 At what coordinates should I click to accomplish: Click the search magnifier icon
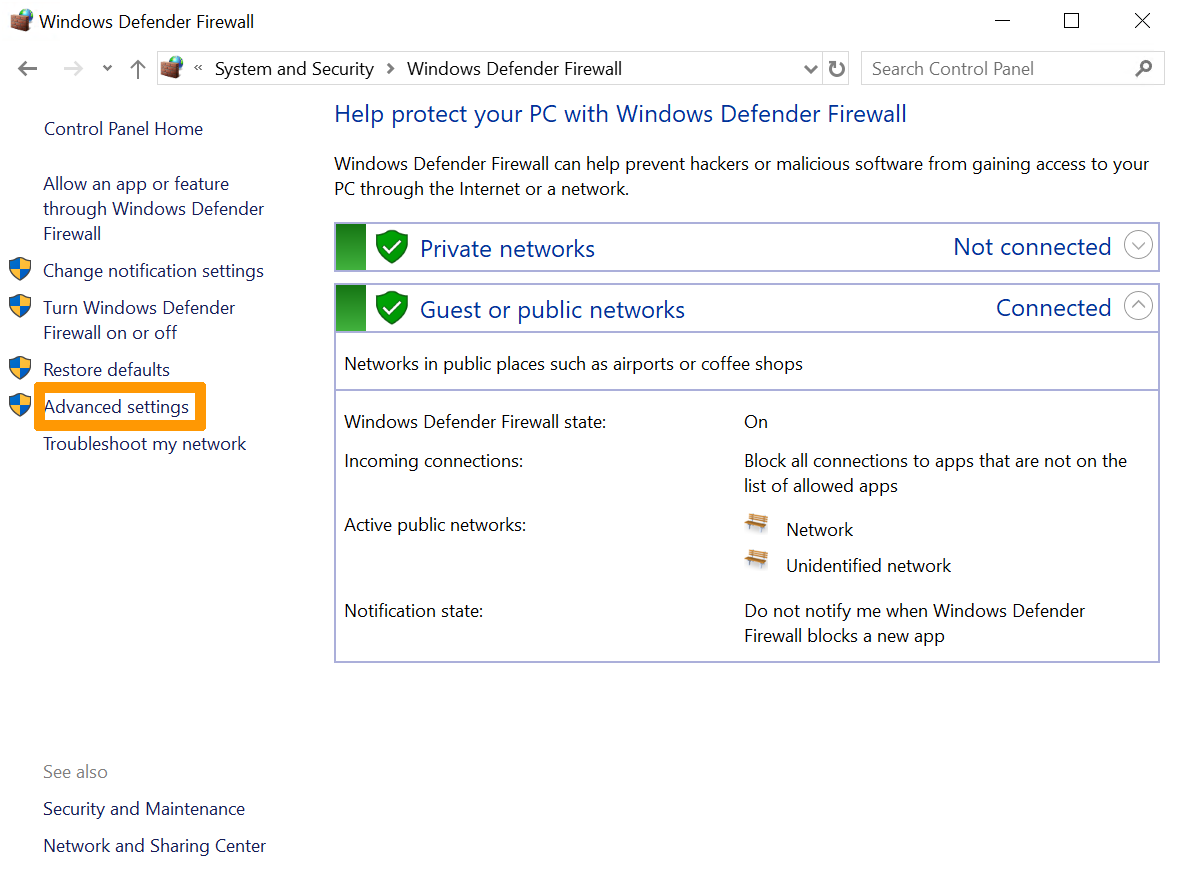(1142, 68)
